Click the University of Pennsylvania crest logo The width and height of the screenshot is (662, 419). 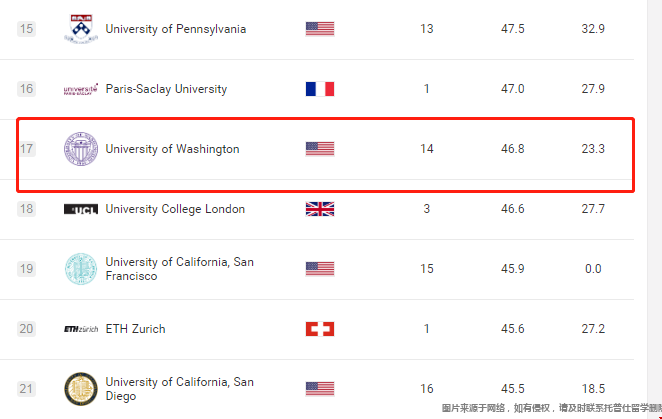pyautogui.click(x=80, y=28)
